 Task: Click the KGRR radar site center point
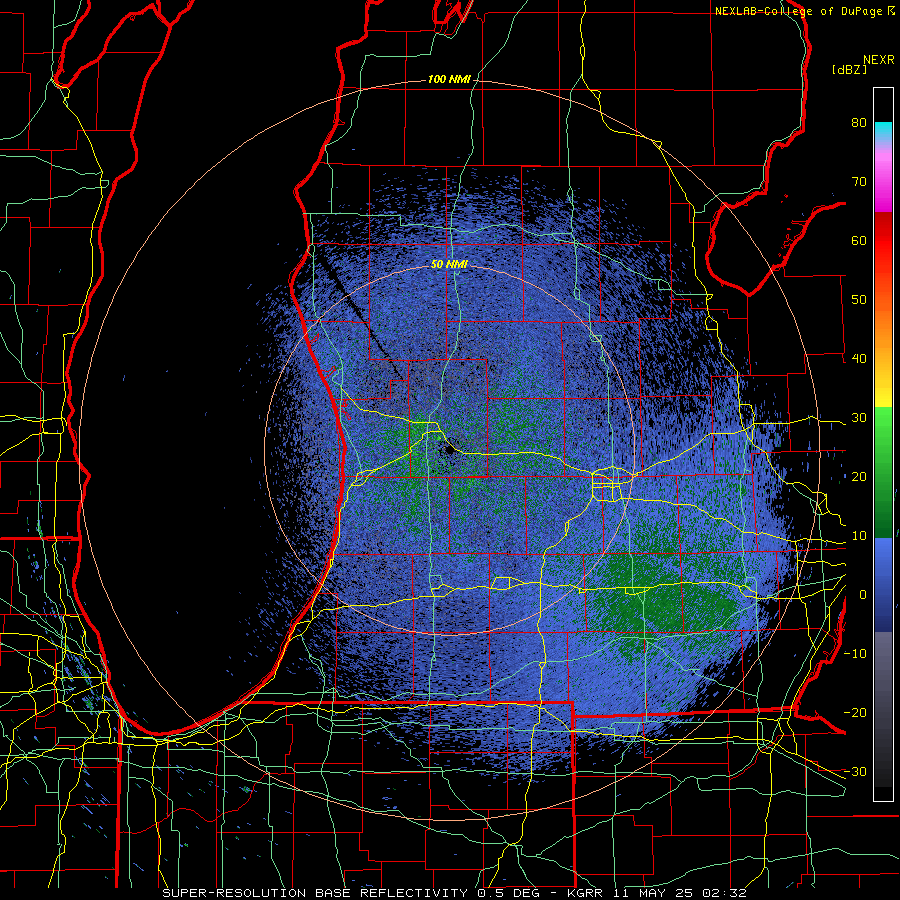pyautogui.click(x=449, y=451)
